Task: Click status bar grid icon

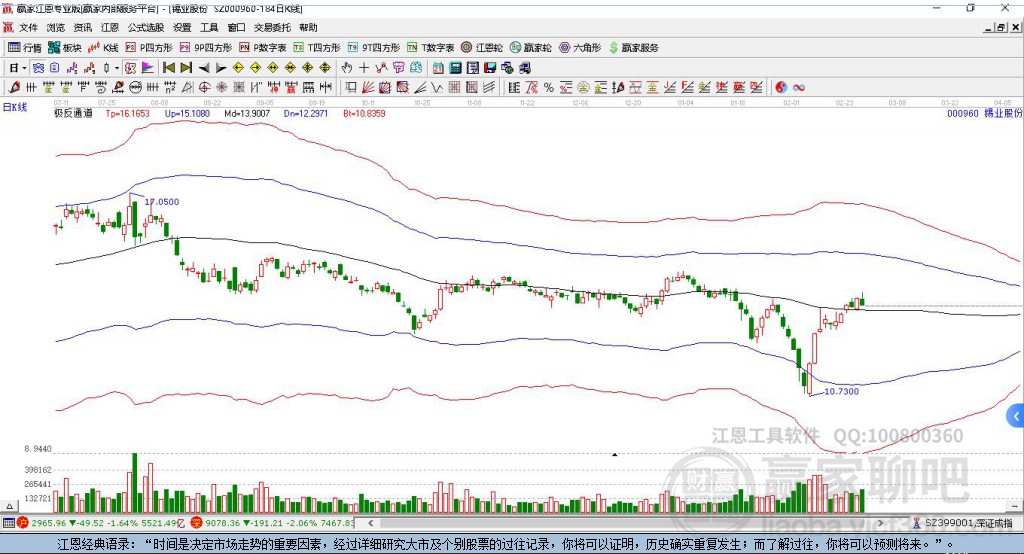Action: (x=8, y=523)
